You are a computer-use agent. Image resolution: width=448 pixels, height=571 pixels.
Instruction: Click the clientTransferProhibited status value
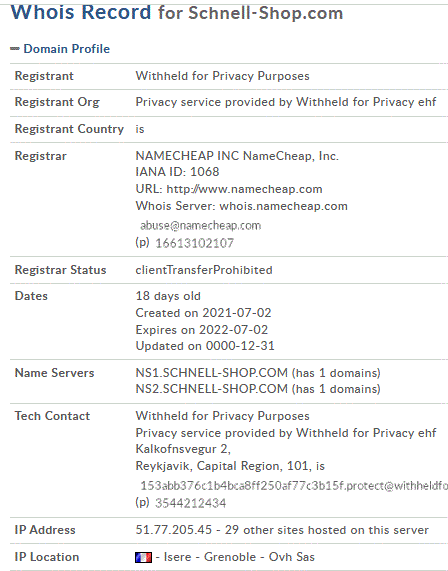204,270
